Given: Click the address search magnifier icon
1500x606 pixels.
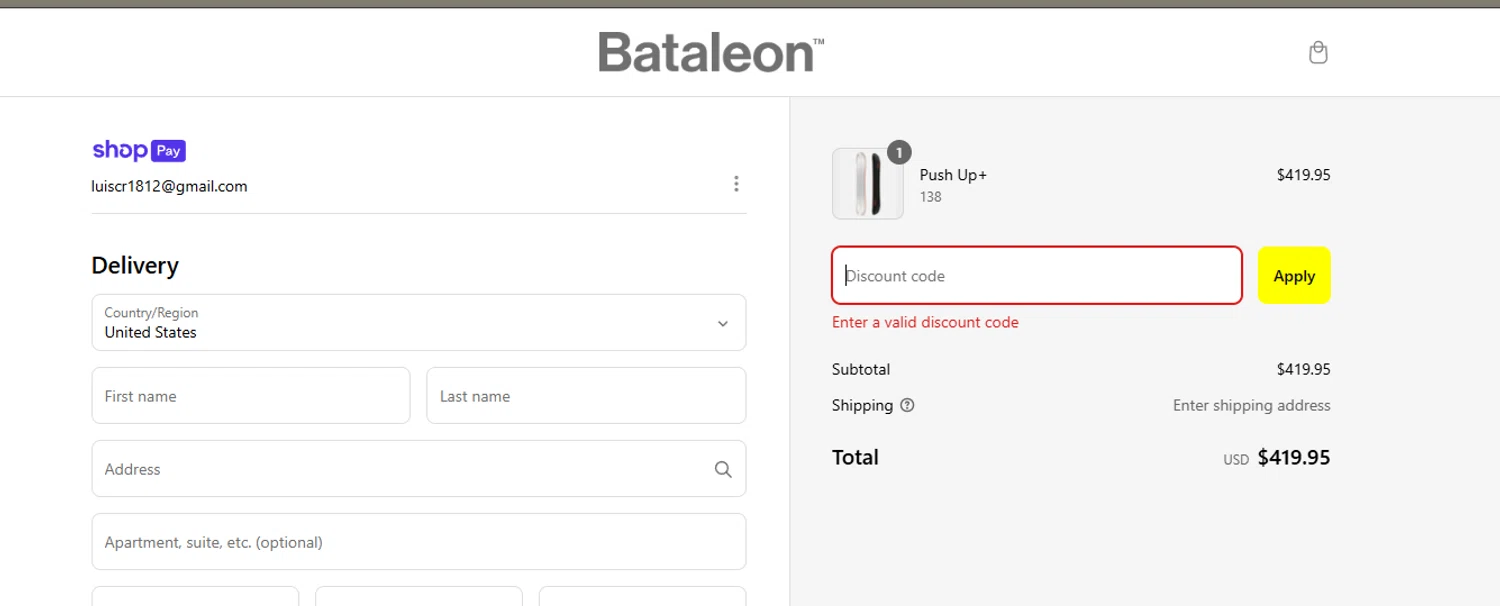Looking at the screenshot, I should [723, 469].
